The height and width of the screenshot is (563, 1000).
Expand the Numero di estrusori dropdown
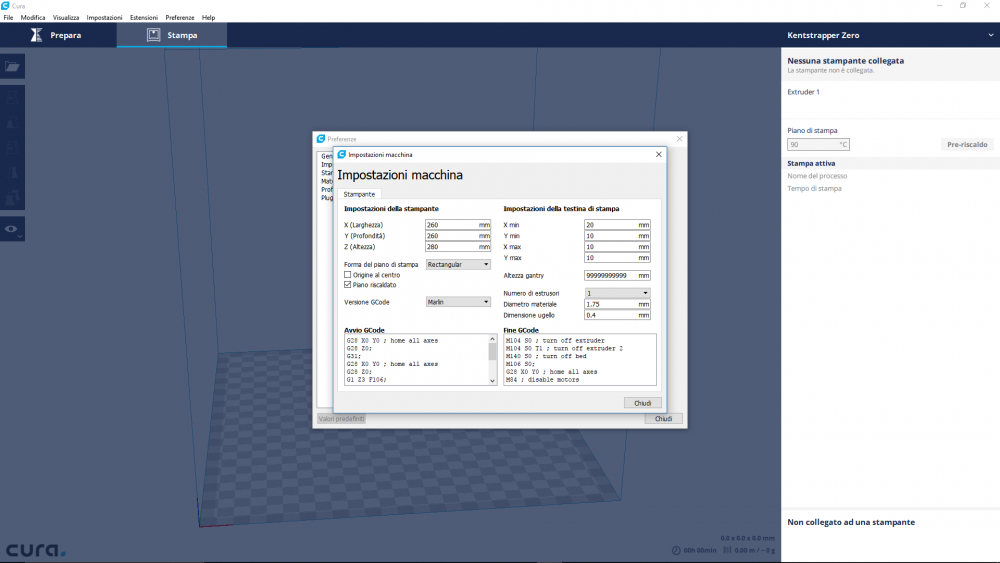pyautogui.click(x=617, y=293)
